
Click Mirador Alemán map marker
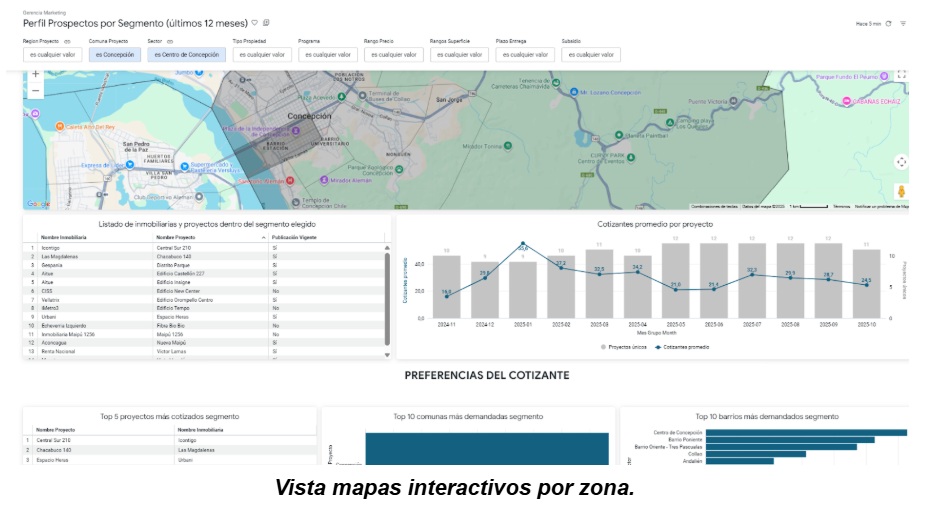tap(324, 180)
